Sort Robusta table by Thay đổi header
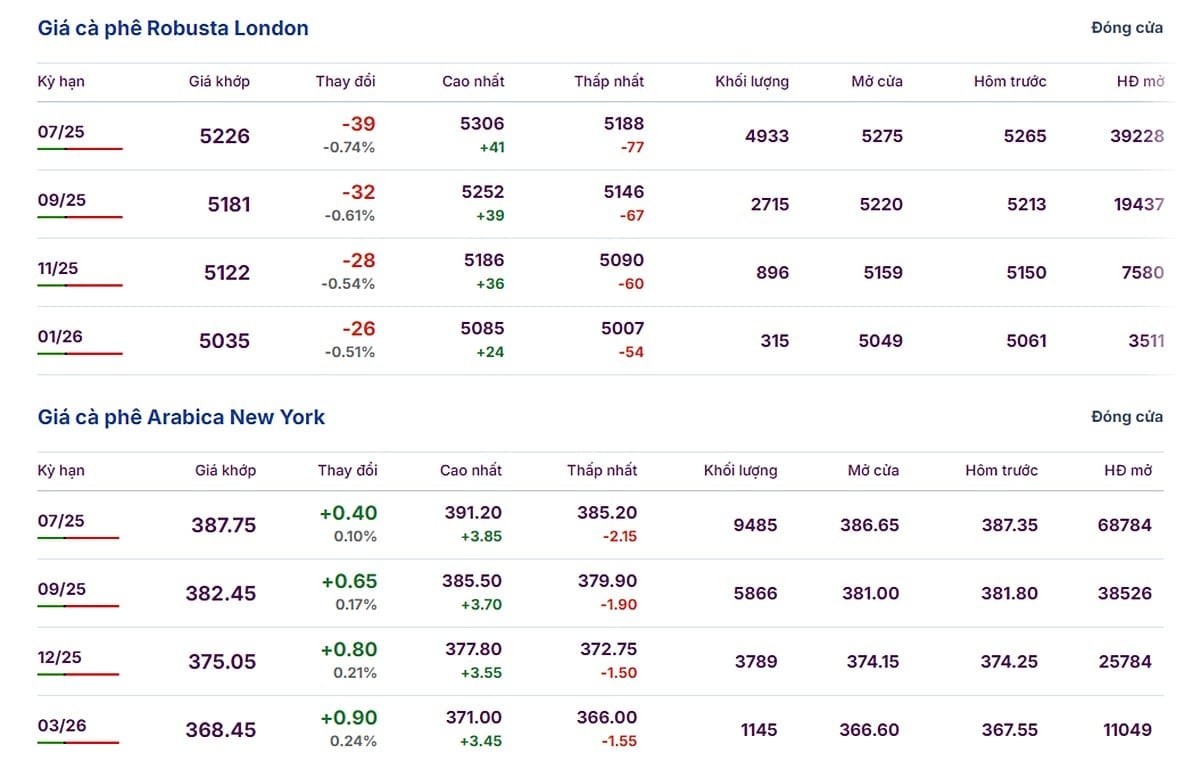 (x=346, y=81)
